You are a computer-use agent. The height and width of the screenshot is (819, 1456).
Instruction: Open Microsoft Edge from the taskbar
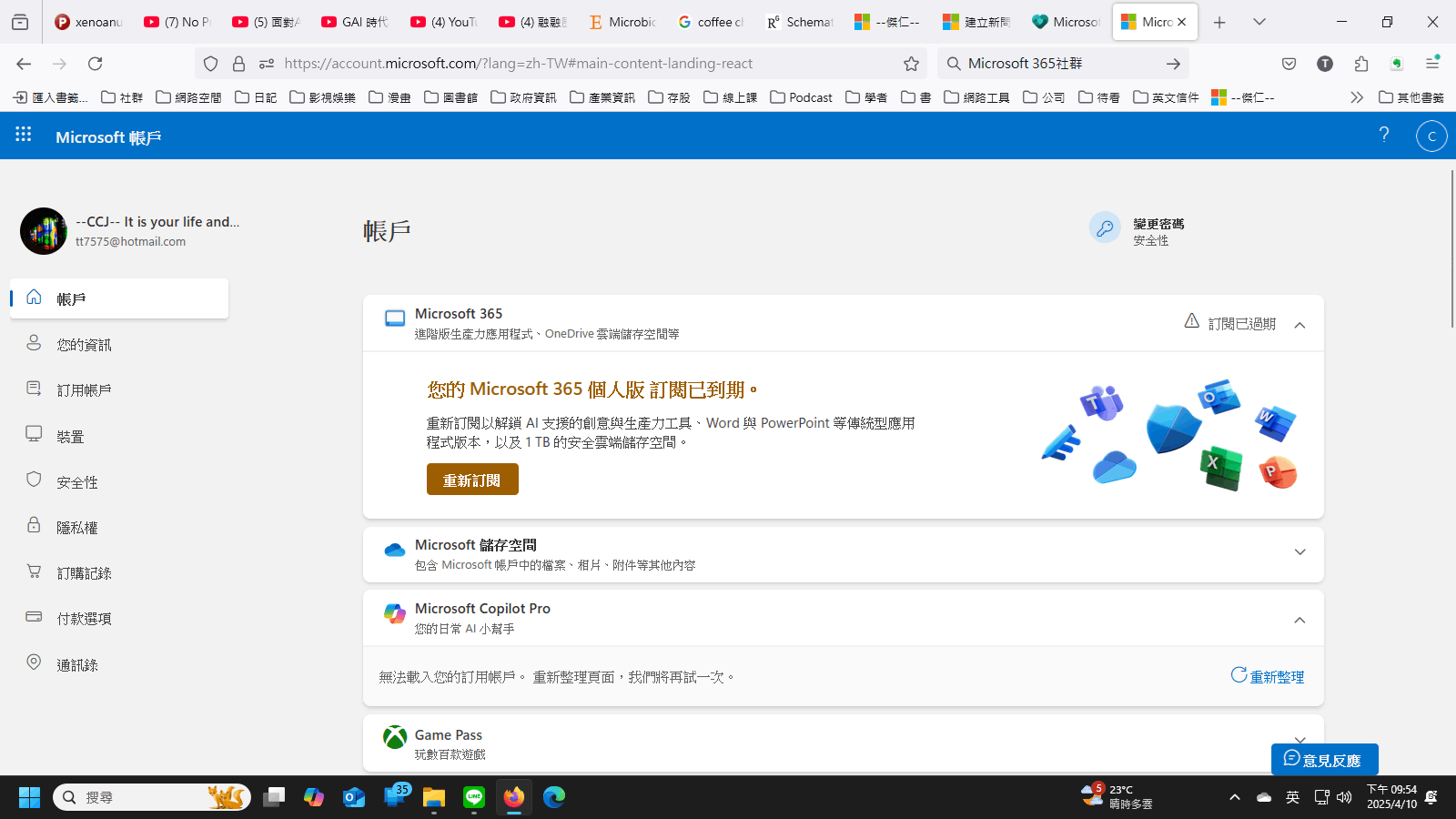(554, 798)
